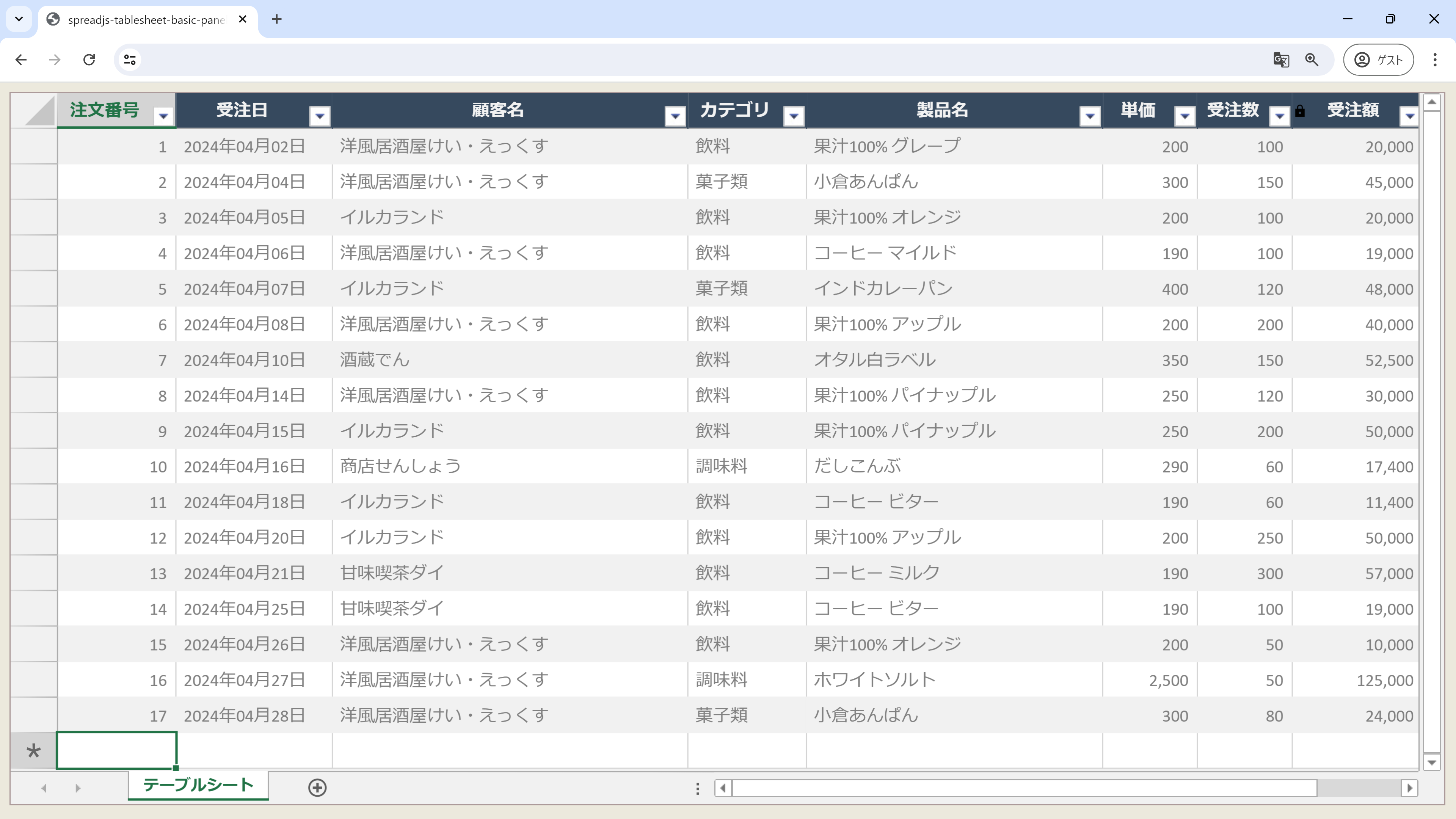Click the tab strip resize dots handle

coord(698,789)
